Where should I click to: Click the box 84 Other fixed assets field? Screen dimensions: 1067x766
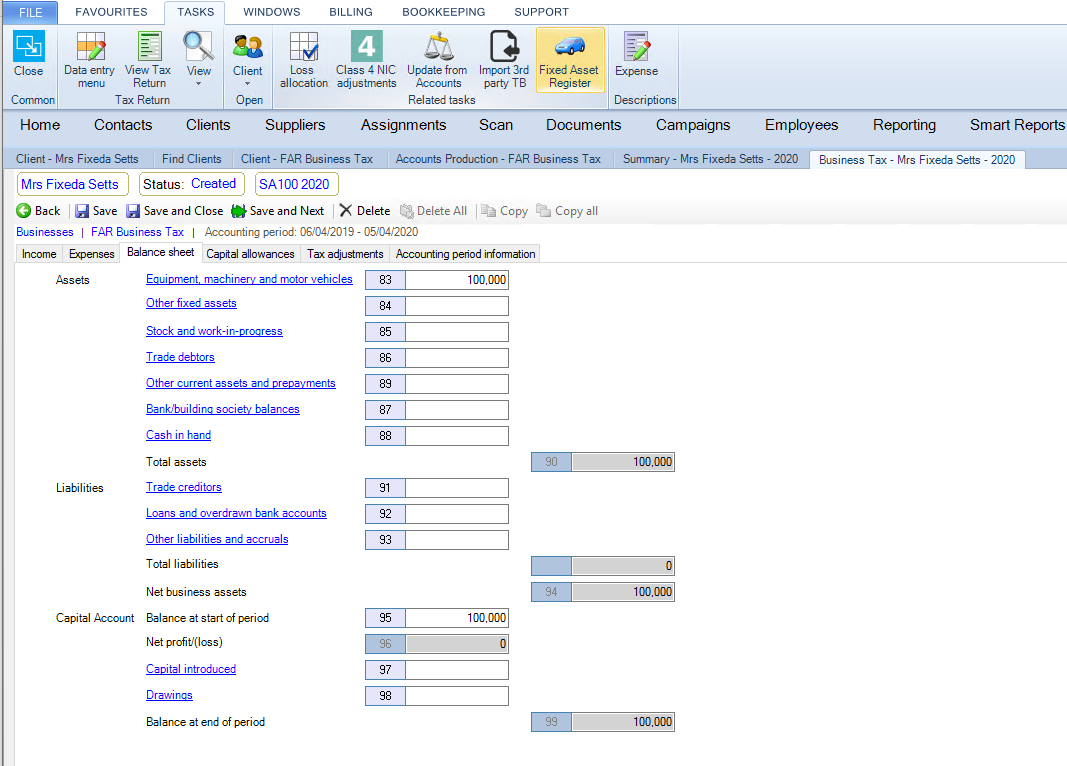click(457, 306)
